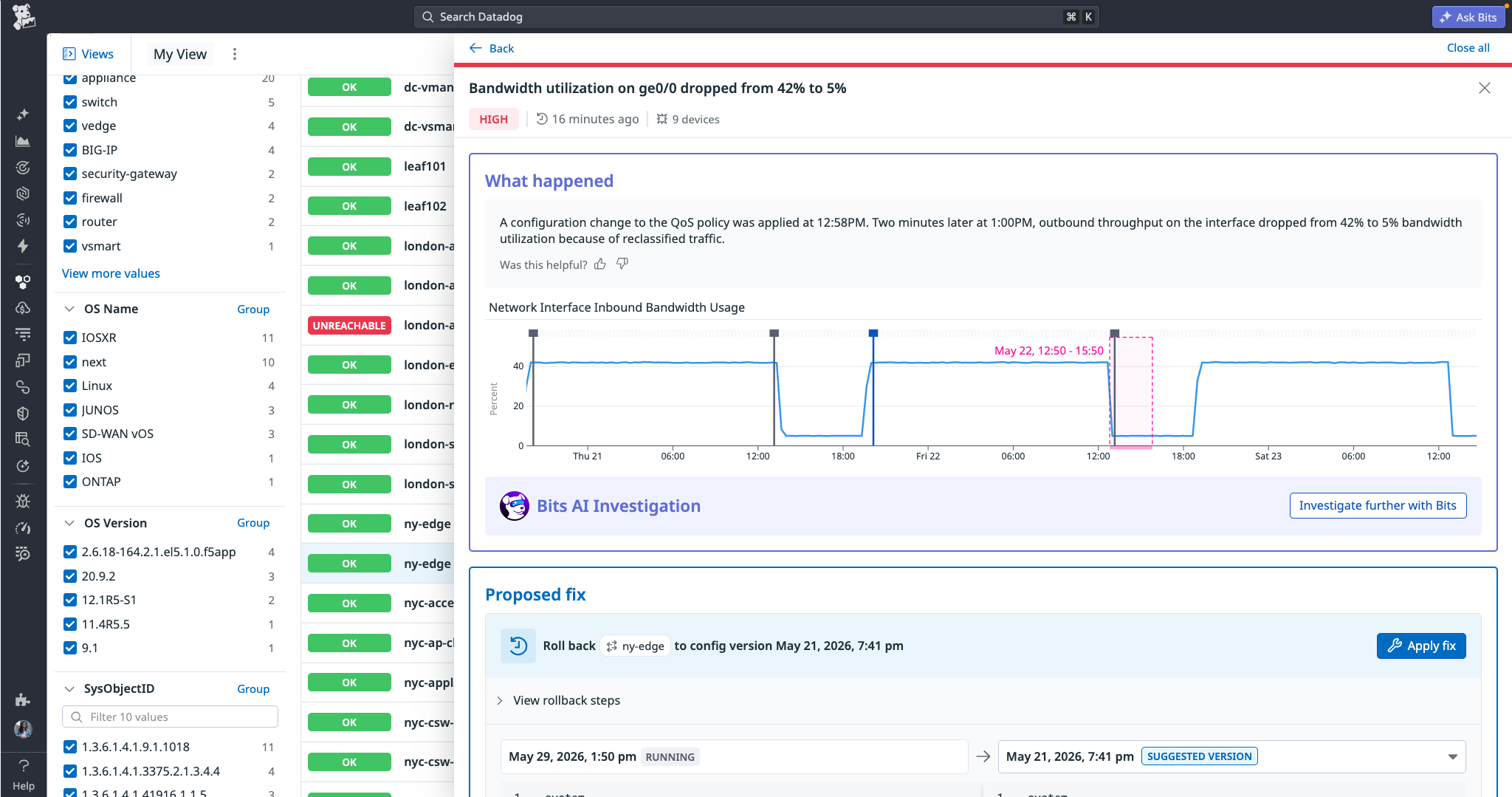Click the rollback clock icon in Proposed fix
The height and width of the screenshot is (797, 1512).
[x=518, y=646]
